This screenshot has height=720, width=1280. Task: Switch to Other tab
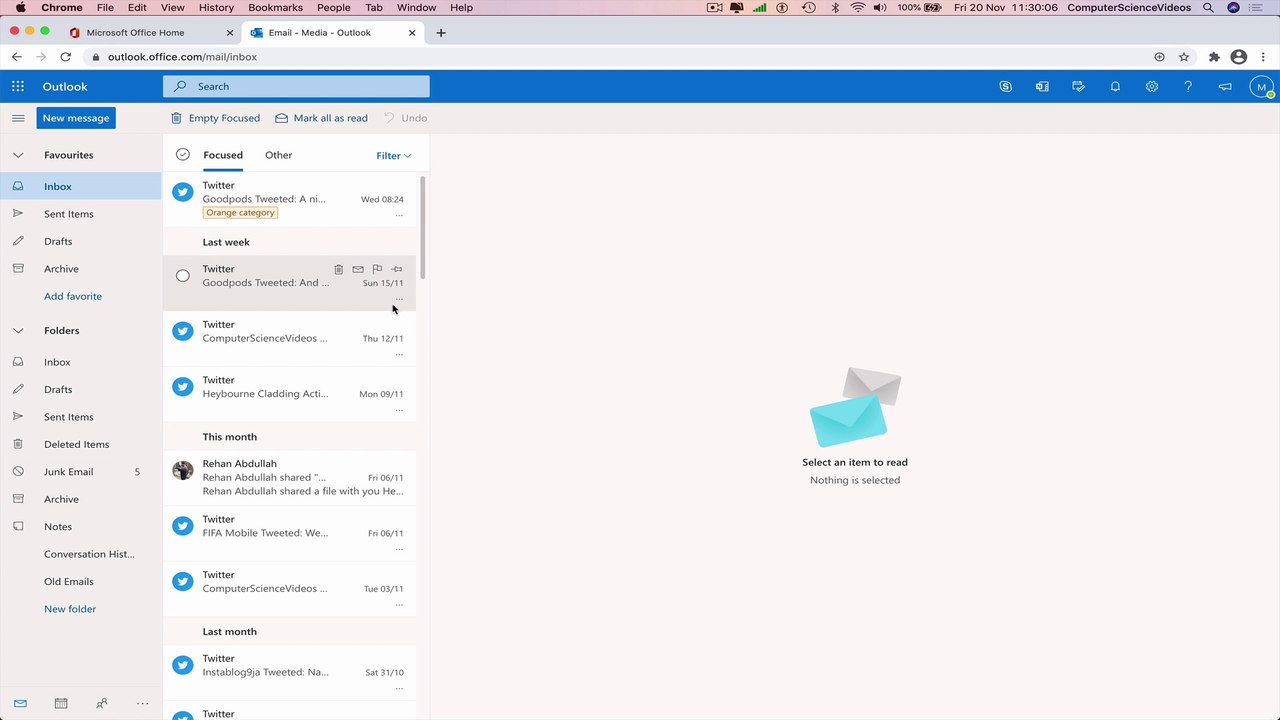click(278, 155)
